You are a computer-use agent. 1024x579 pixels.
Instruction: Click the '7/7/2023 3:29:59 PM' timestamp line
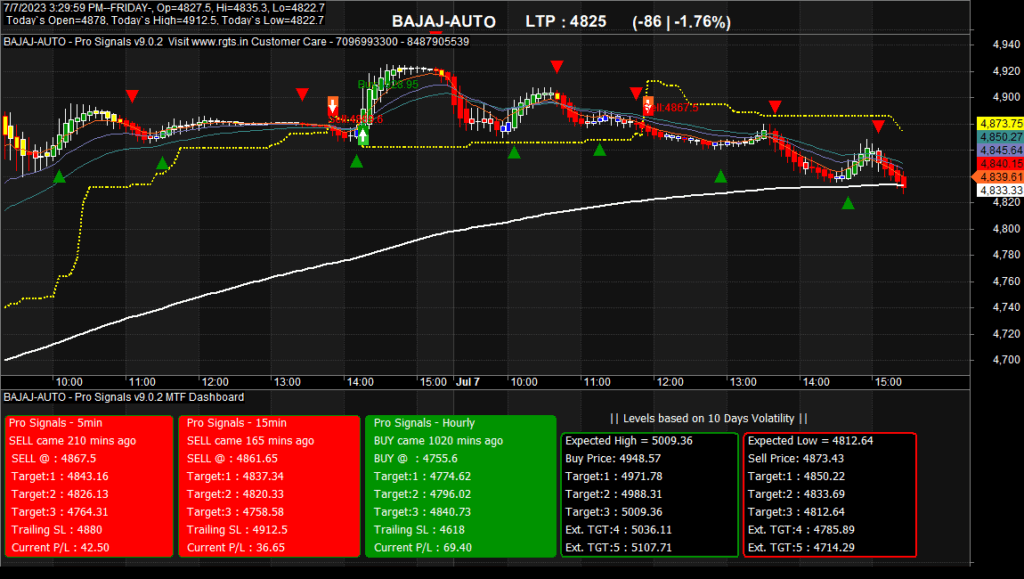pos(165,8)
